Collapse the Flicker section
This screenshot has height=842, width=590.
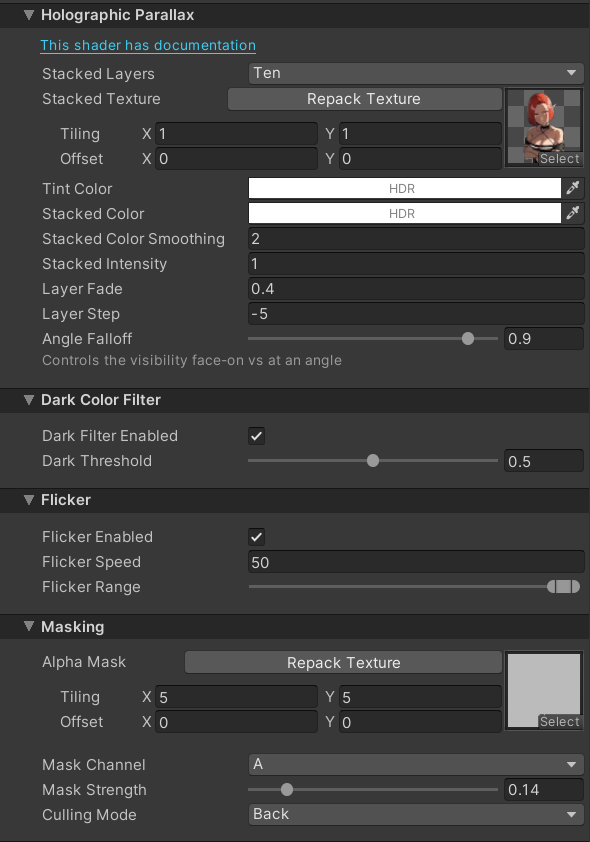(27, 499)
